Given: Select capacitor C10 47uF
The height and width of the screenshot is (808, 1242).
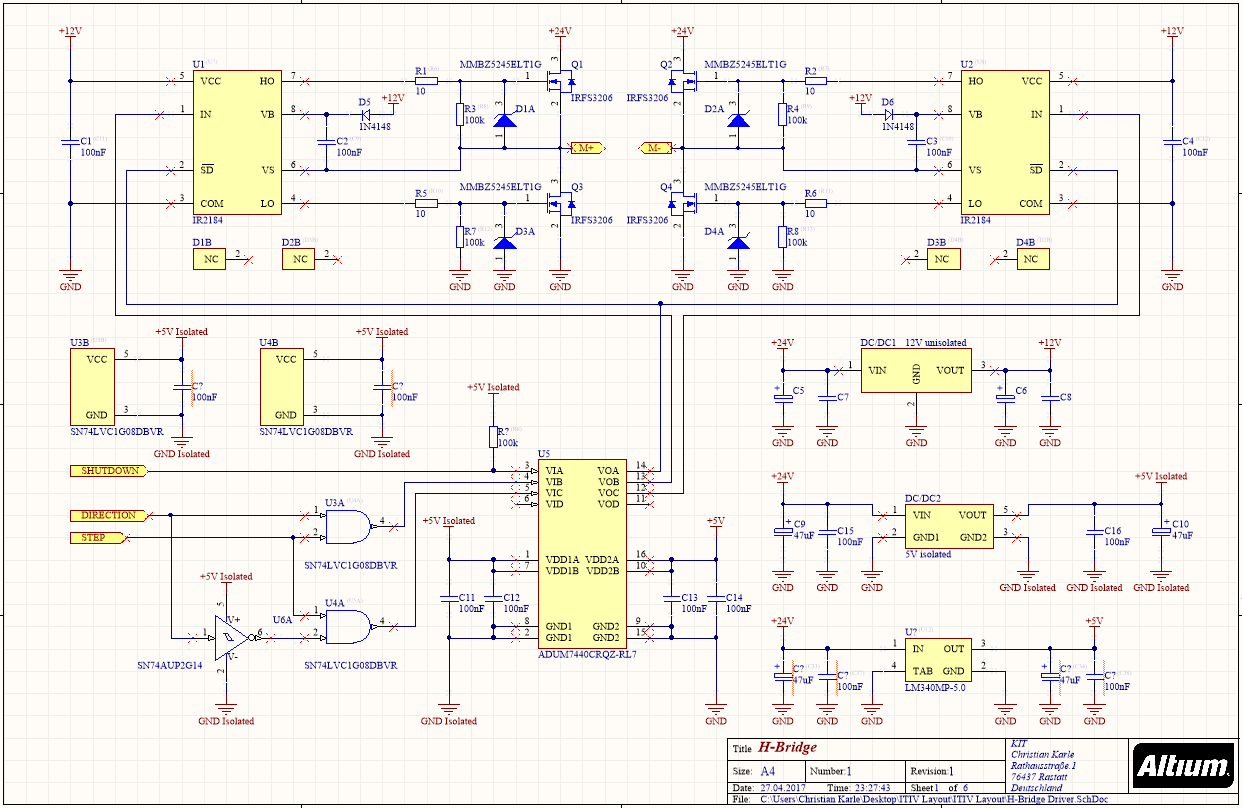Looking at the screenshot, I should (x=1161, y=530).
